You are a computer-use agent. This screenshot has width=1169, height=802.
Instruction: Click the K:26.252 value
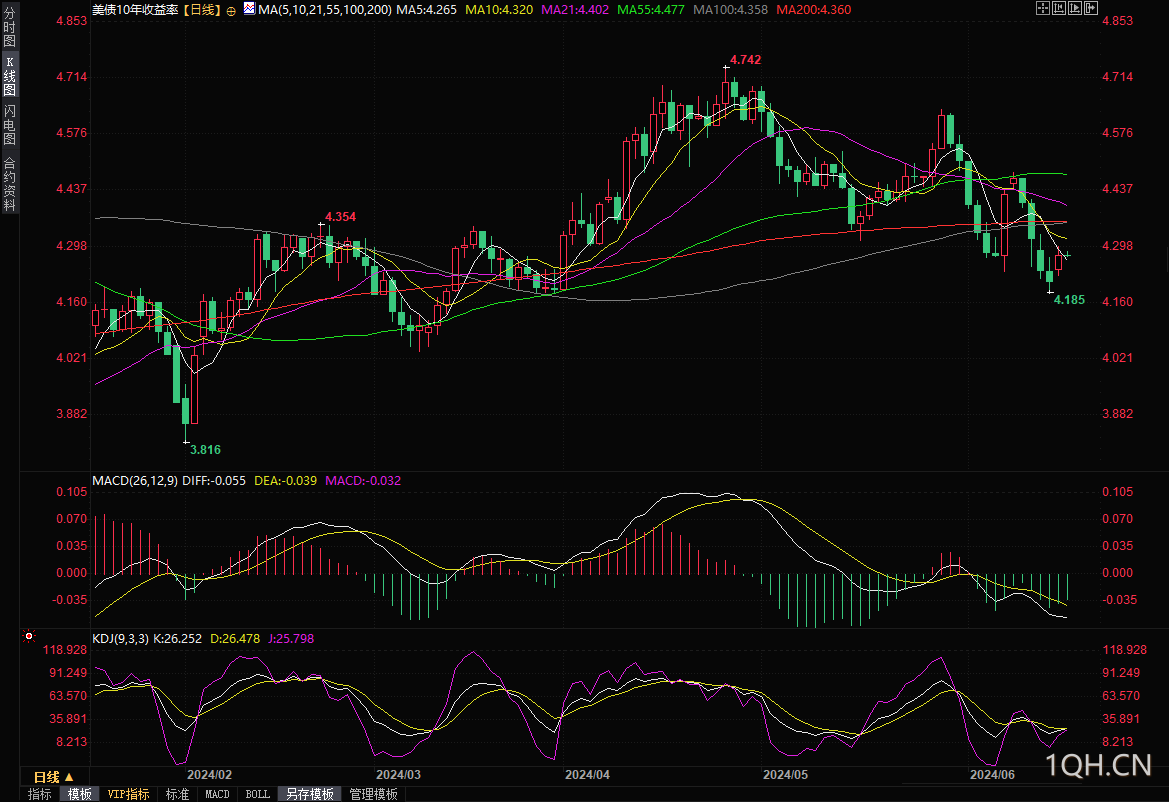coord(177,639)
